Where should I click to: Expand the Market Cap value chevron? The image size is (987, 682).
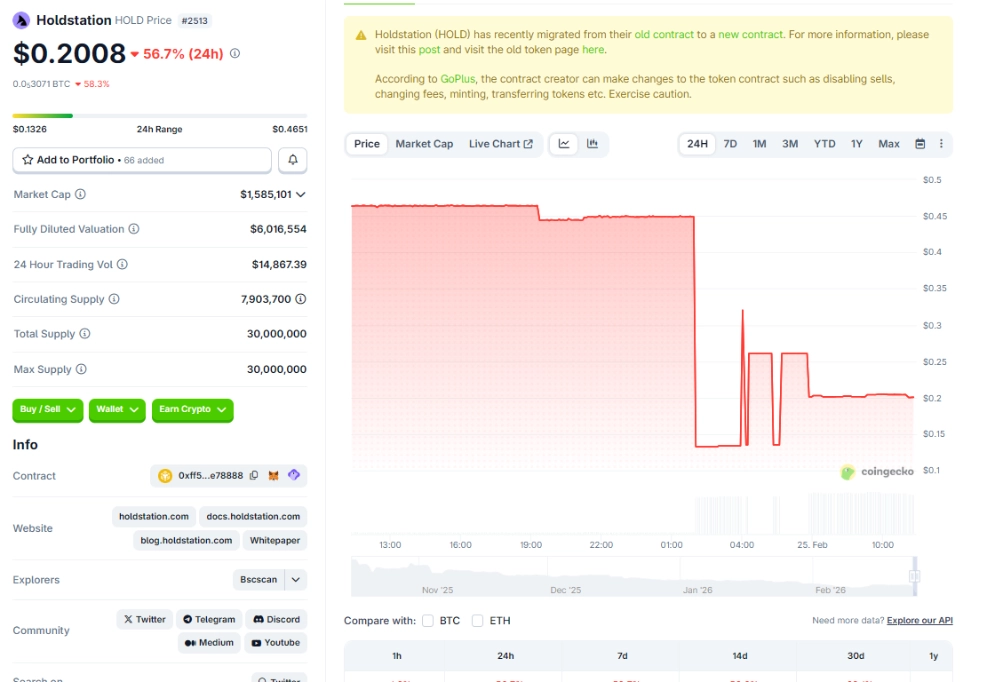[x=302, y=194]
